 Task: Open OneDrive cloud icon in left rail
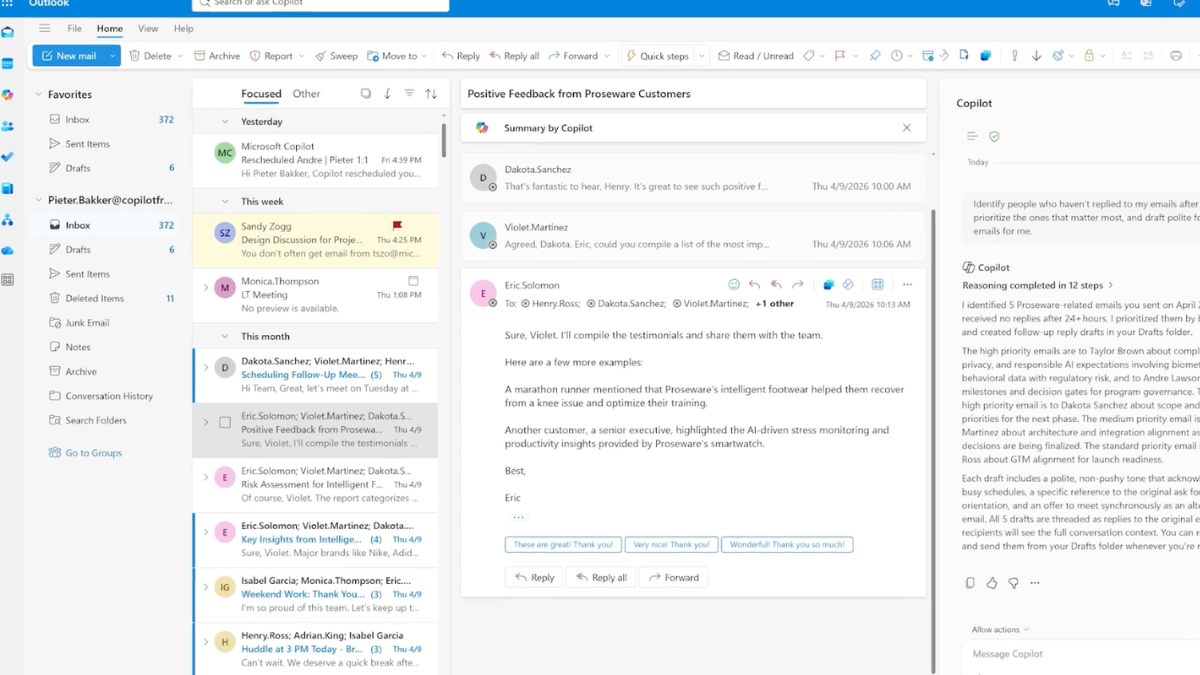[7, 250]
